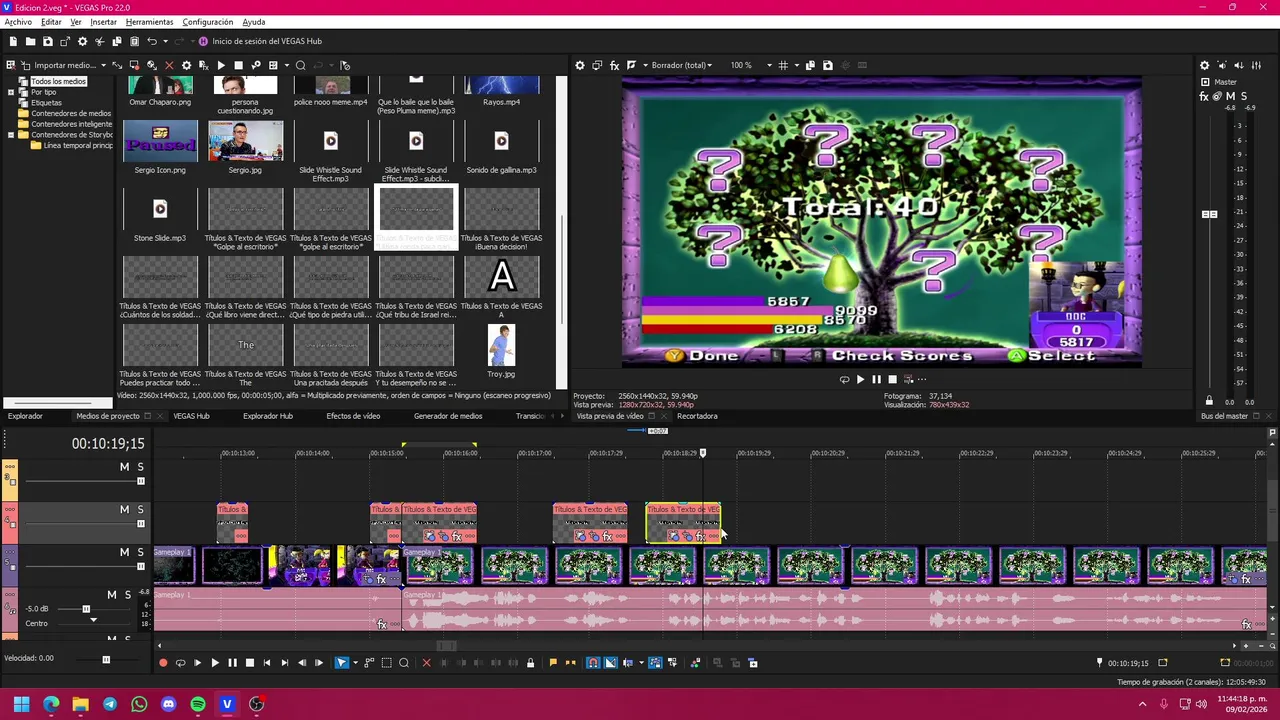Open video preview properties gear

[x=579, y=65]
